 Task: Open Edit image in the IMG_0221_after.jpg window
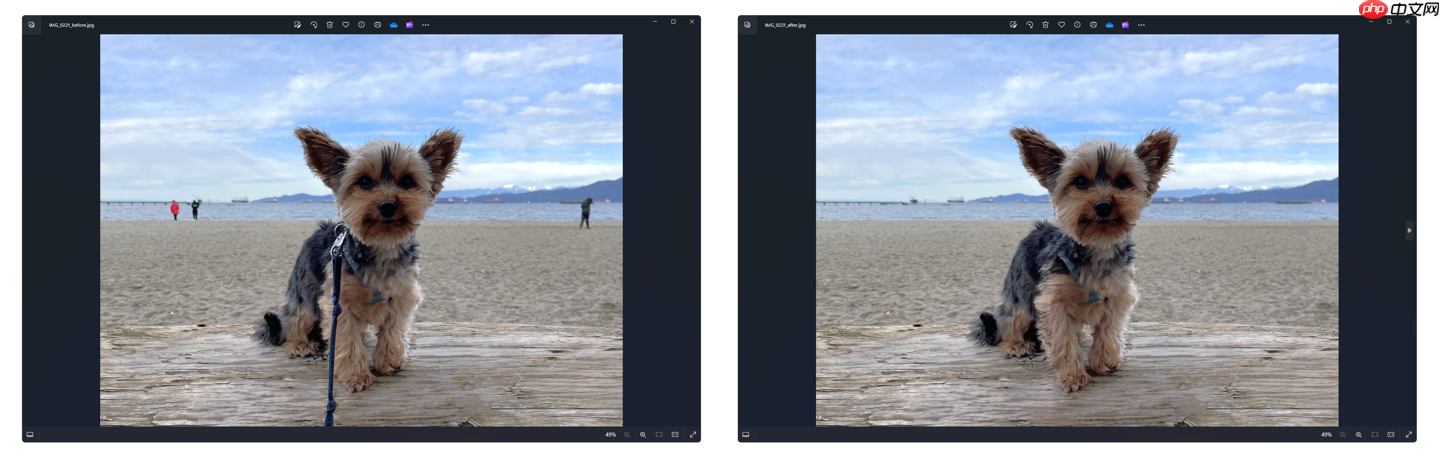click(x=1013, y=25)
